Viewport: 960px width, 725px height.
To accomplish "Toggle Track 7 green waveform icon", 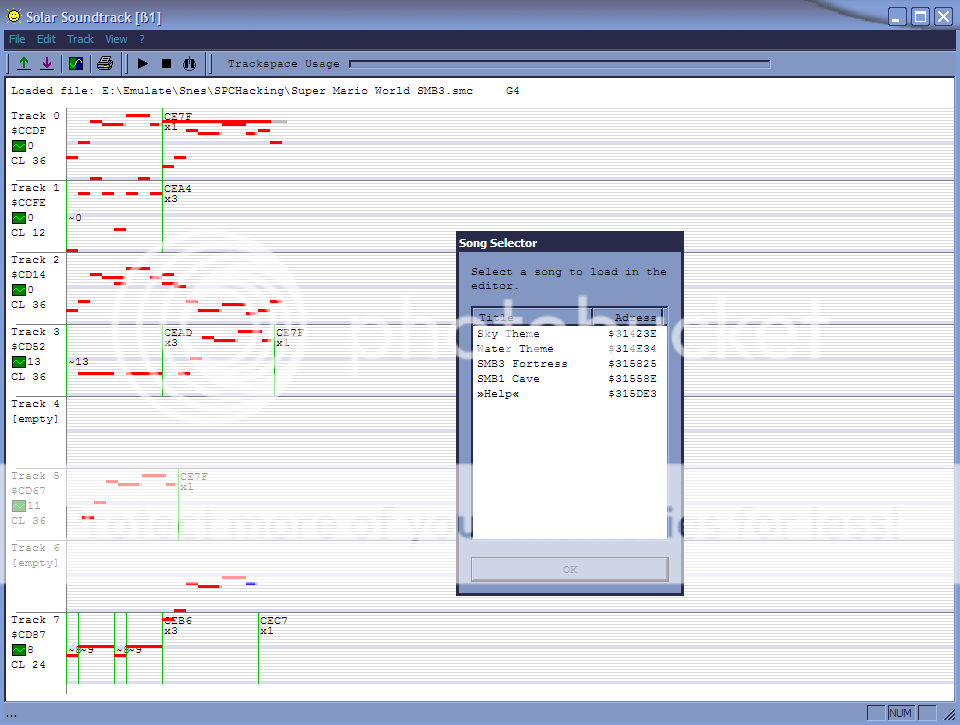I will (x=18, y=650).
